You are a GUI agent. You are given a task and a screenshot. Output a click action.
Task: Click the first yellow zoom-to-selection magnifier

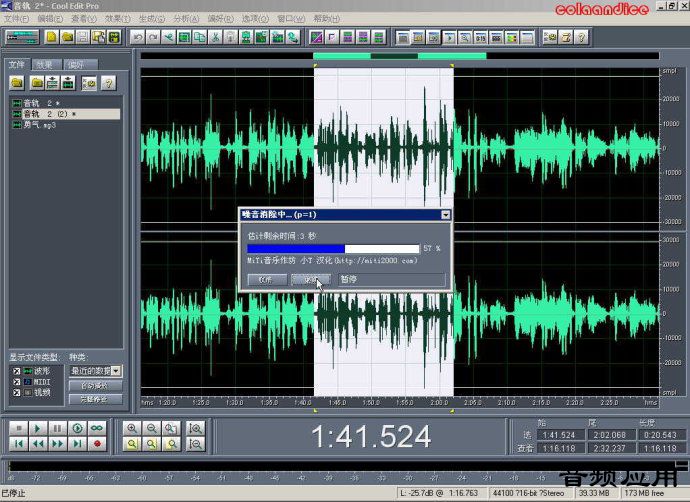click(x=132, y=443)
